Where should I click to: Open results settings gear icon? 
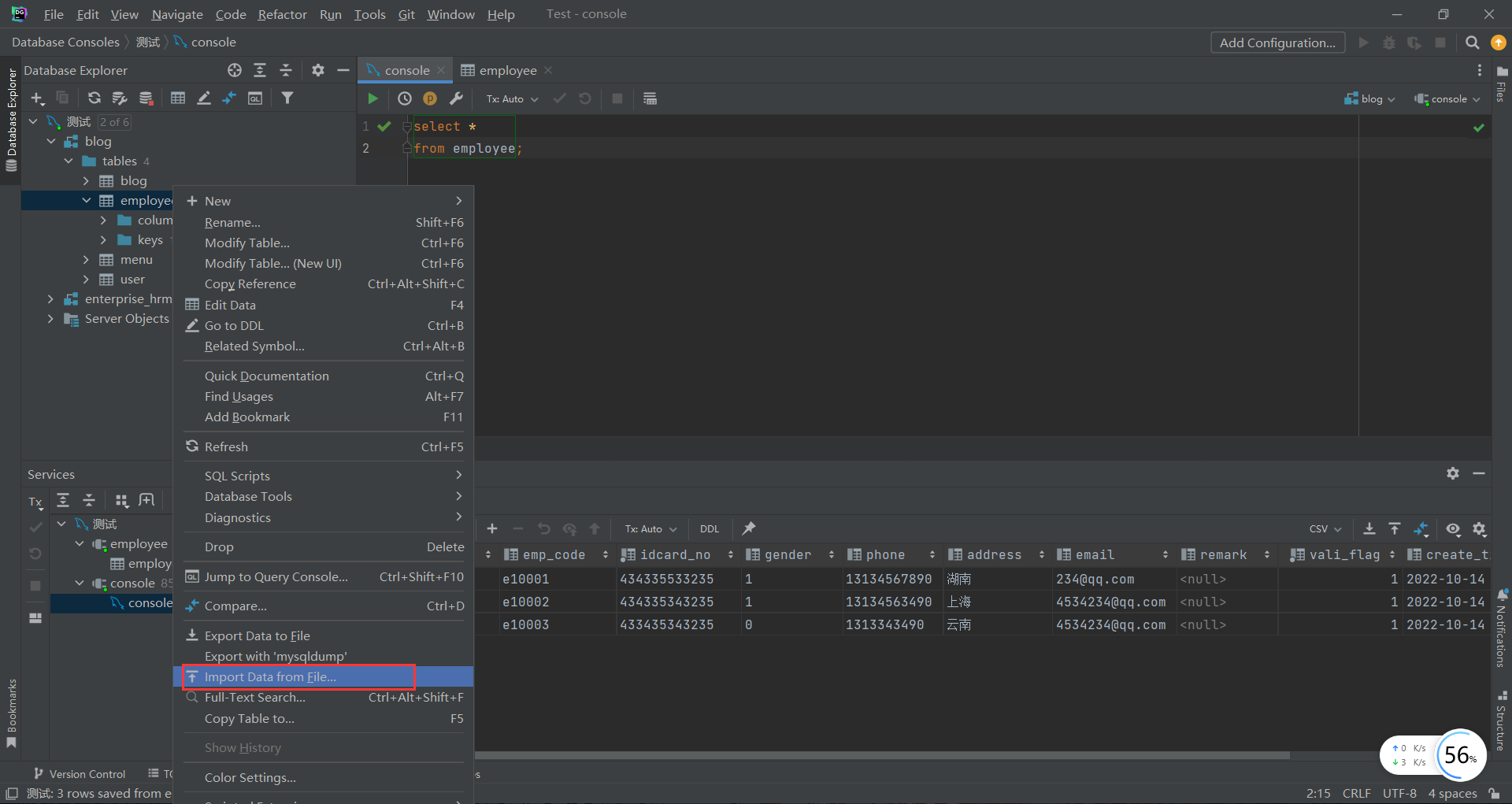click(x=1480, y=528)
